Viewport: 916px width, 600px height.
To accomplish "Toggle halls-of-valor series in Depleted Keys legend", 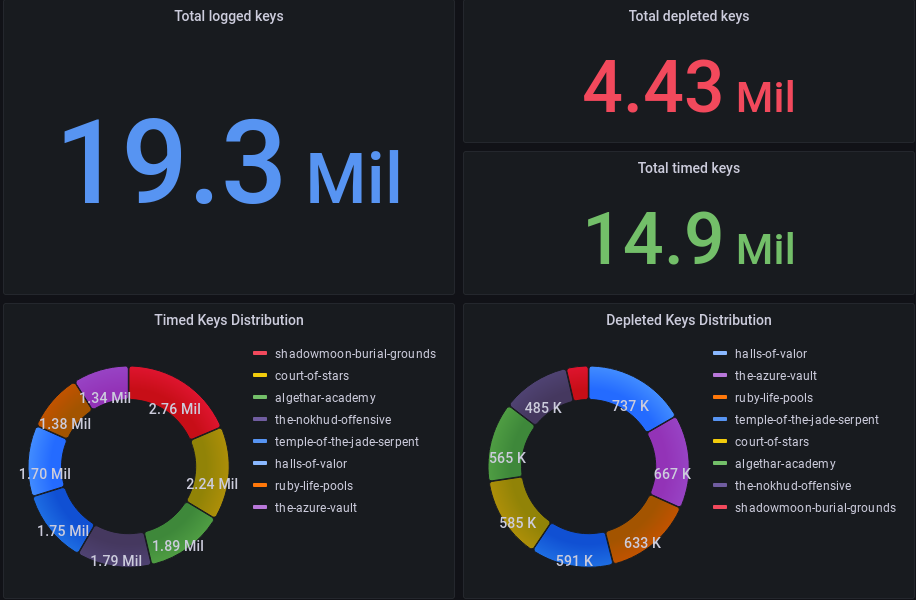I will 770,354.
